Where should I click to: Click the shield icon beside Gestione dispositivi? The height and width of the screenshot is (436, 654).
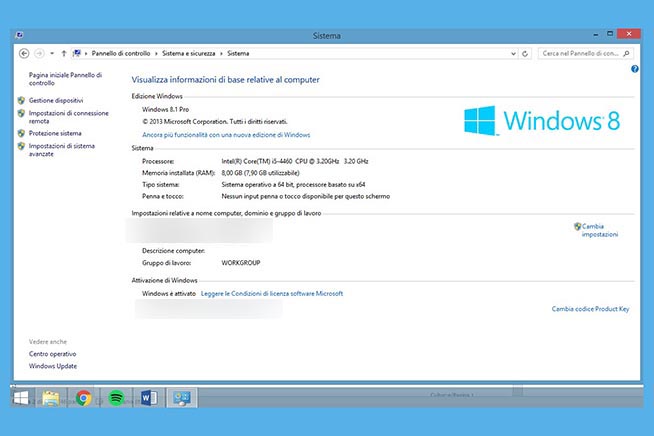tap(21, 101)
